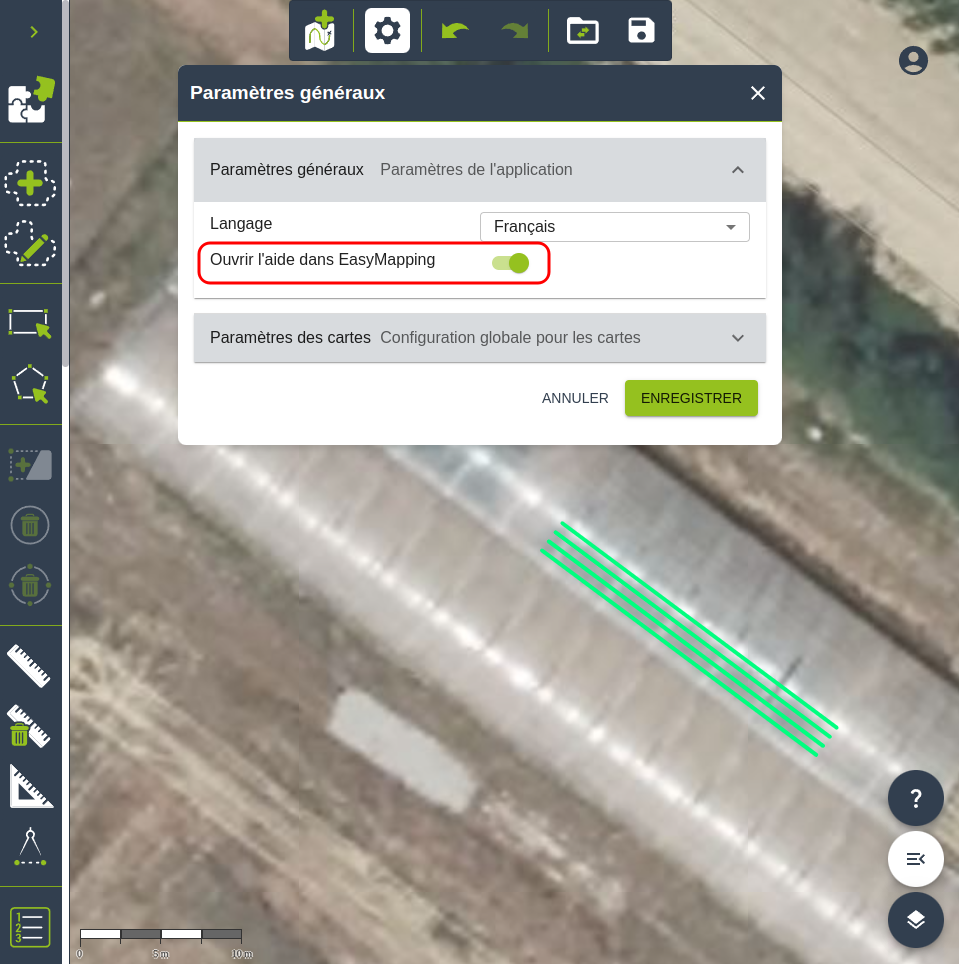Choose the ruler measure tool
This screenshot has height=964, width=959.
30,666
